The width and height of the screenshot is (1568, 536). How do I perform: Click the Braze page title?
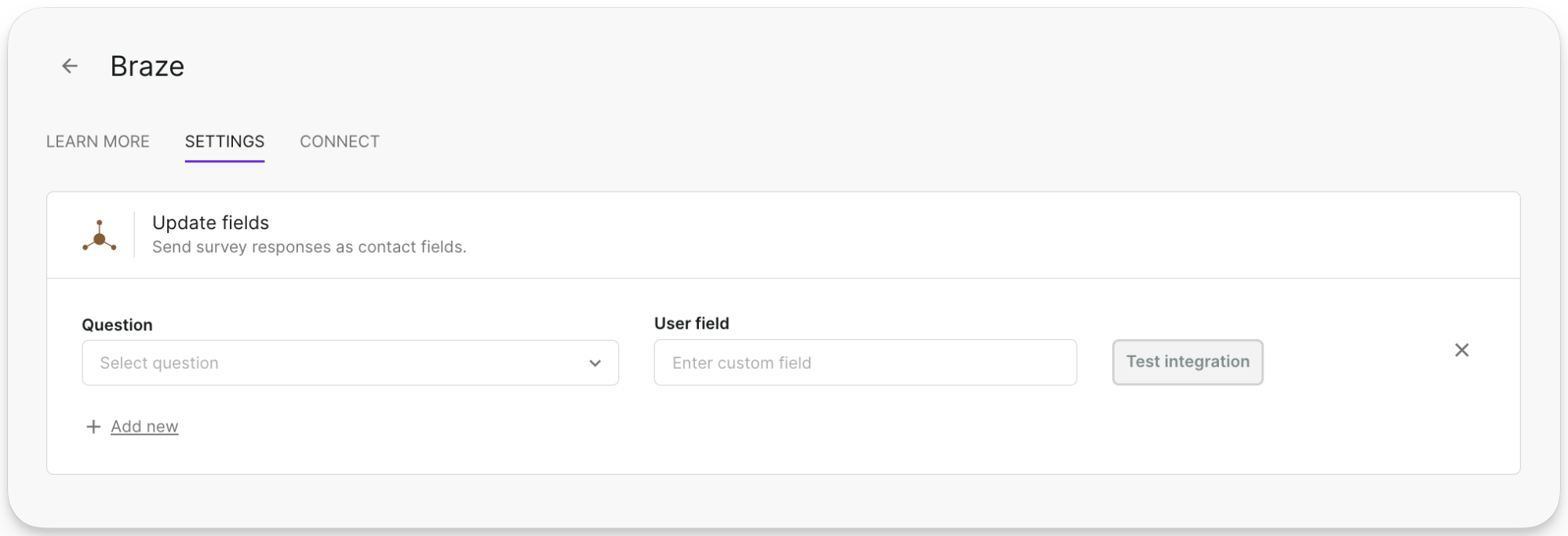(x=147, y=66)
